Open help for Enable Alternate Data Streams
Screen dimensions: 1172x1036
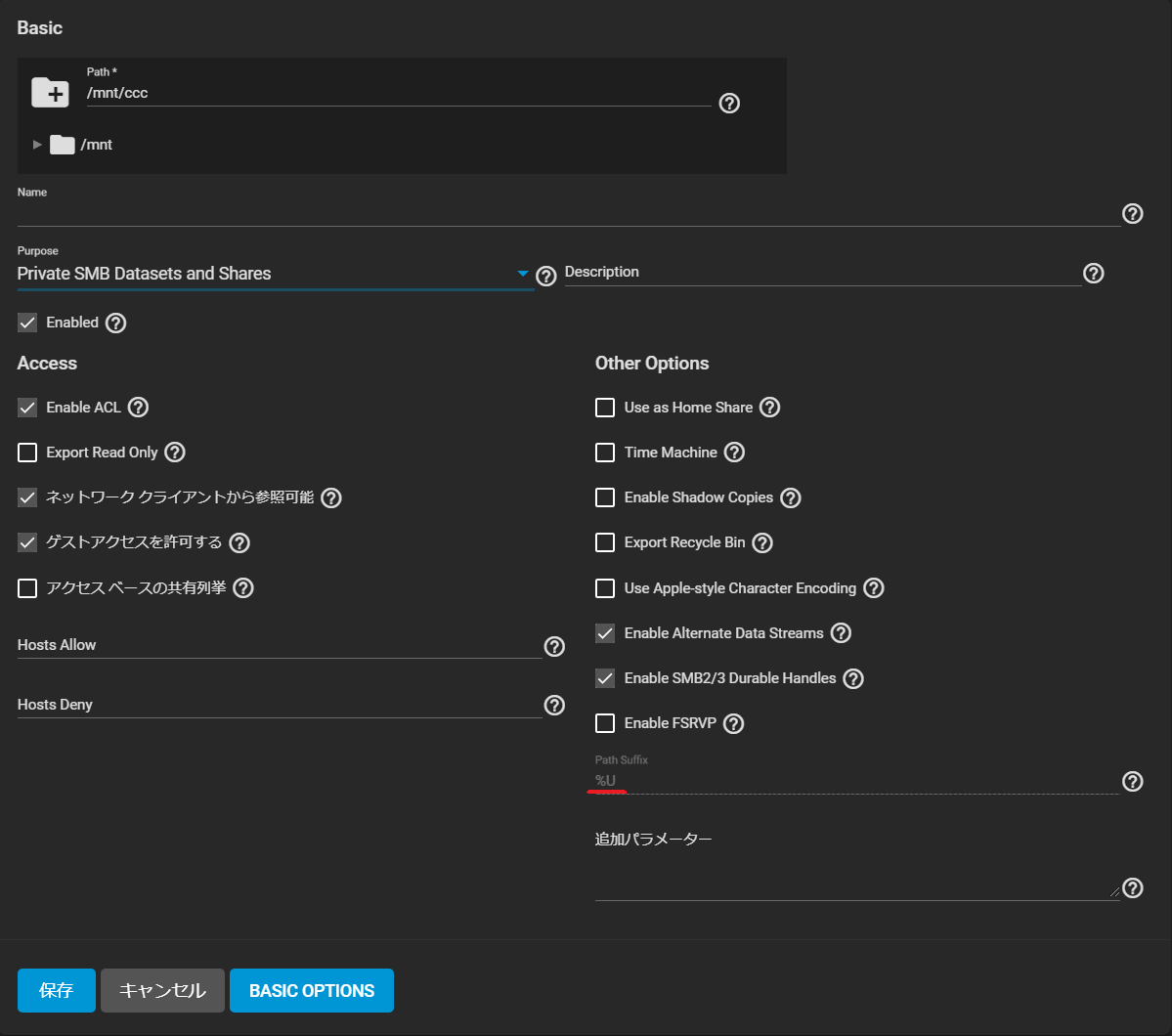click(x=841, y=633)
